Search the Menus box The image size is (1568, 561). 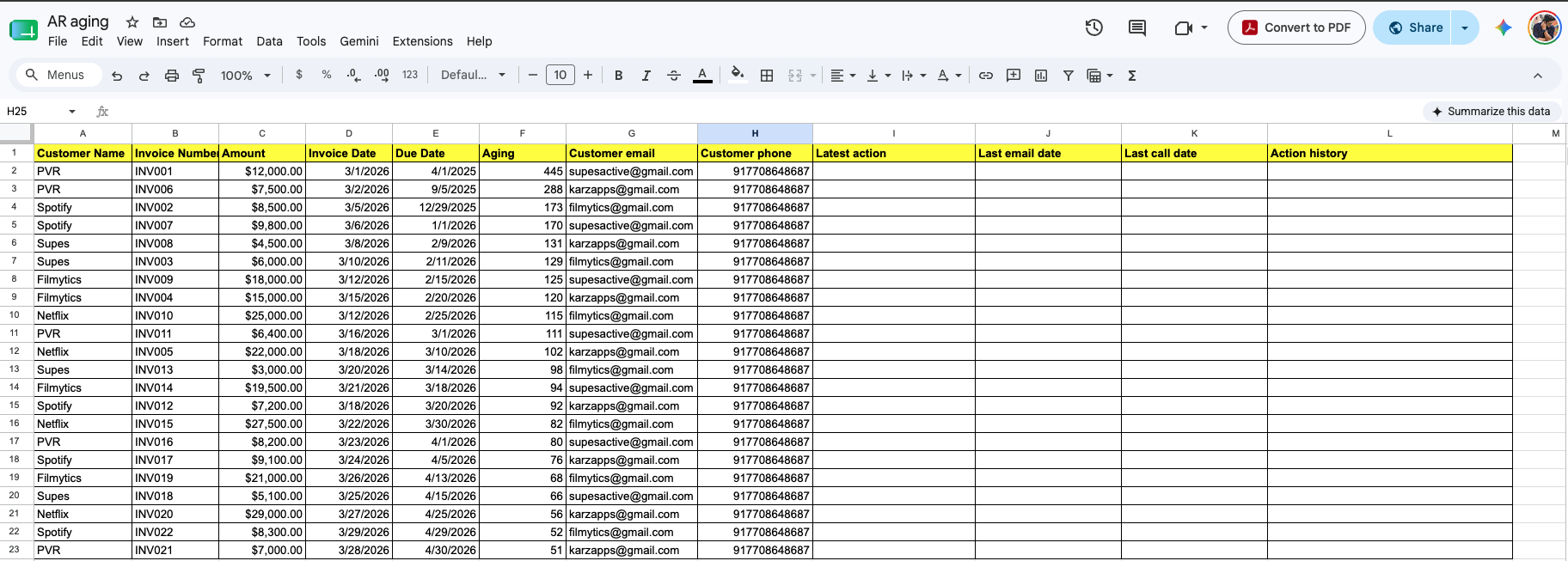click(58, 75)
